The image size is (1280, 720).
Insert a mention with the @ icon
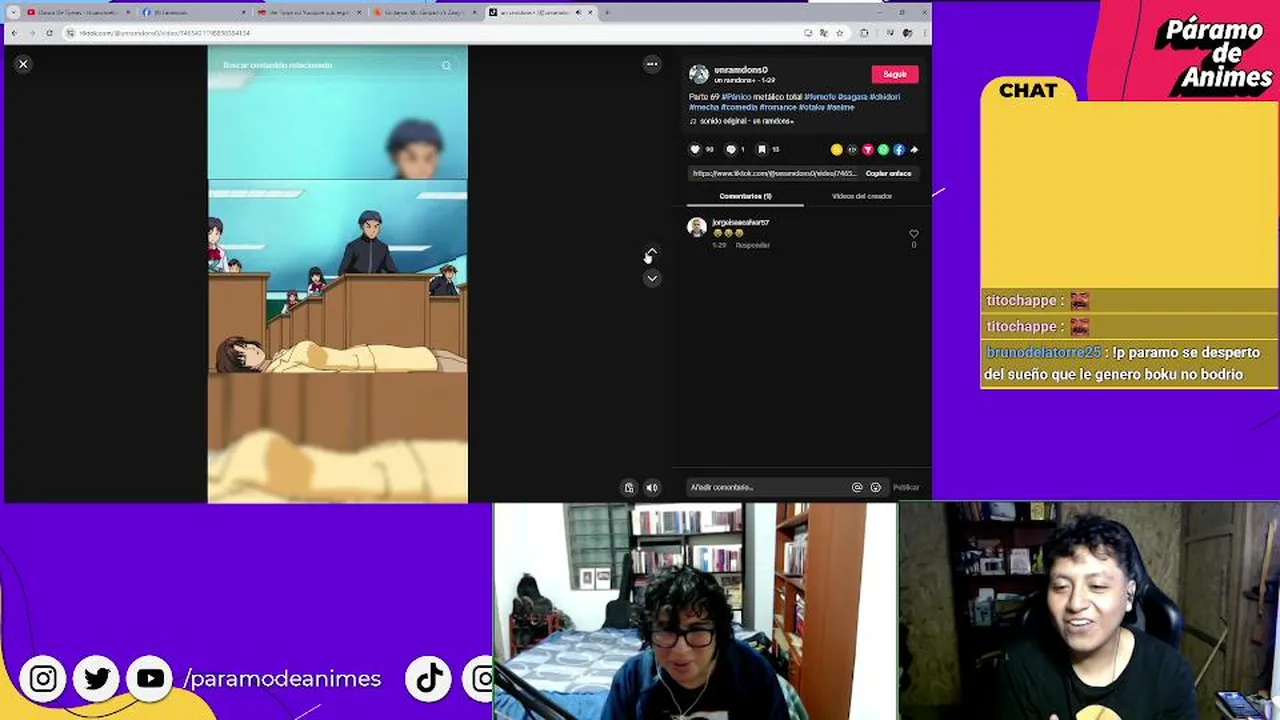tap(857, 488)
